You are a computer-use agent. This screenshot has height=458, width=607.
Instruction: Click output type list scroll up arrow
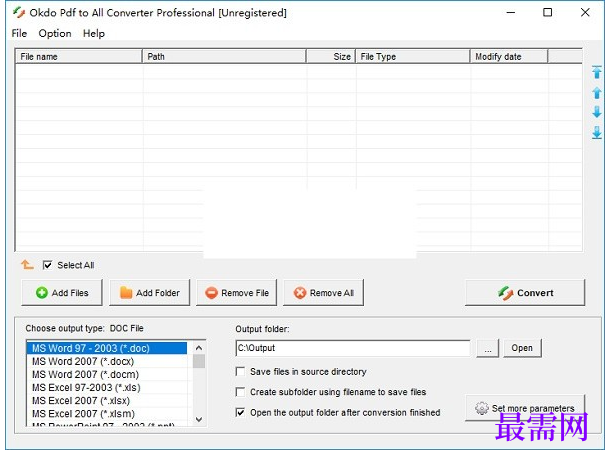(x=199, y=348)
